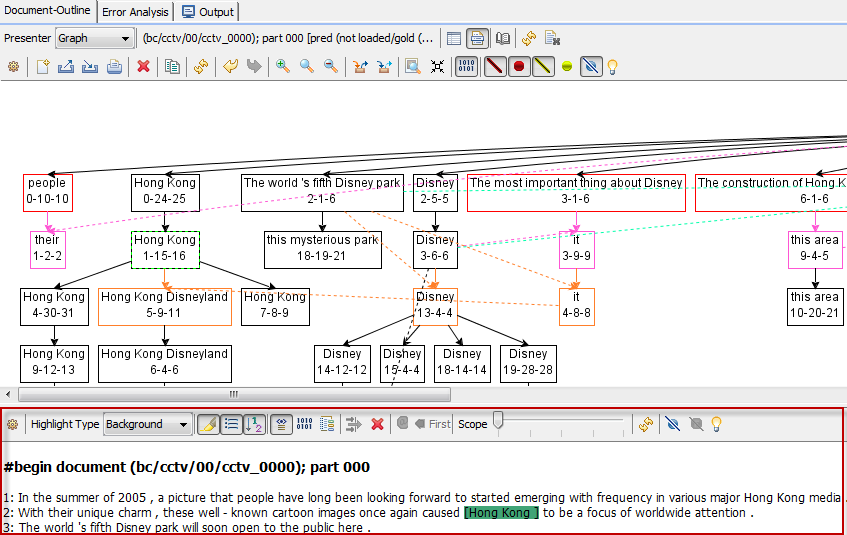The width and height of the screenshot is (847, 535).
Task: Click the refresh arrows icon in the presenter bar
Action: point(529,38)
